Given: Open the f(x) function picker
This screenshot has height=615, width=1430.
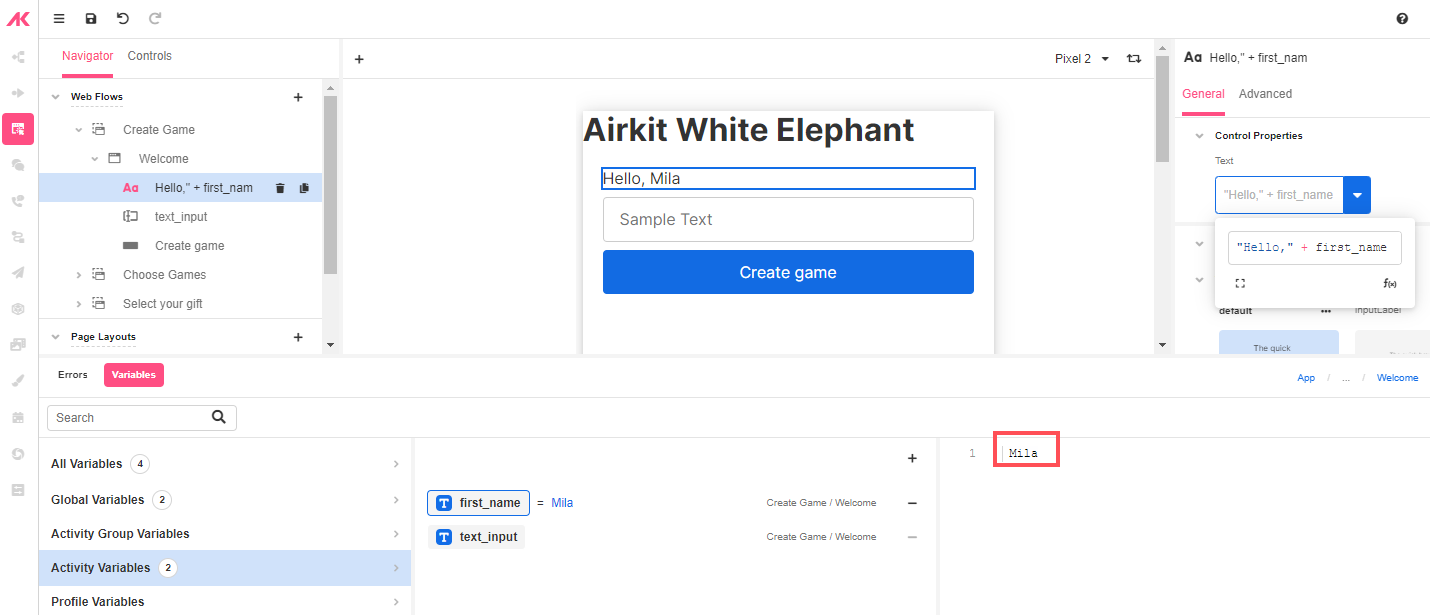Looking at the screenshot, I should [1390, 284].
